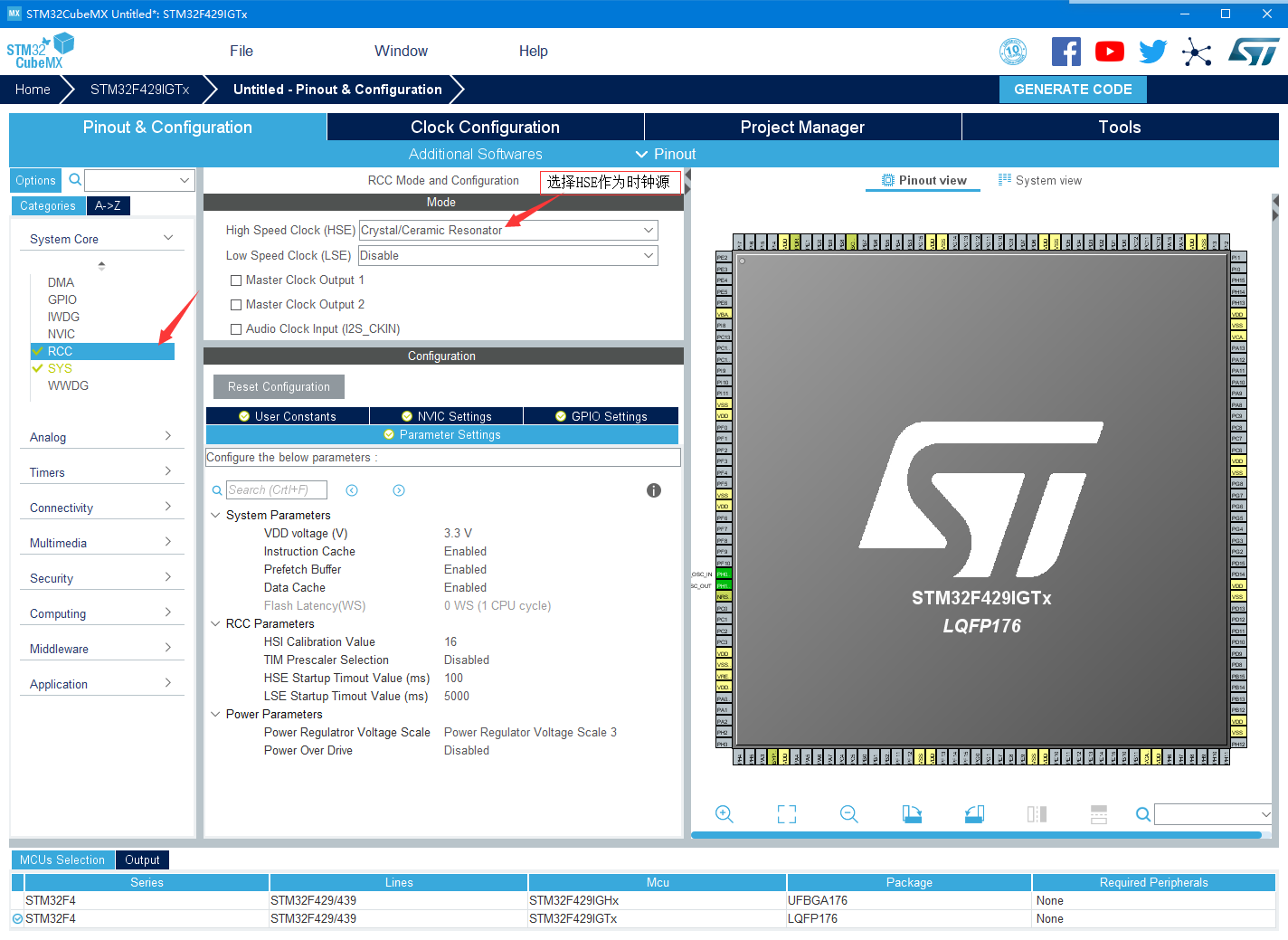This screenshot has width=1288, height=940.
Task: Open the Help menu
Action: tap(534, 52)
